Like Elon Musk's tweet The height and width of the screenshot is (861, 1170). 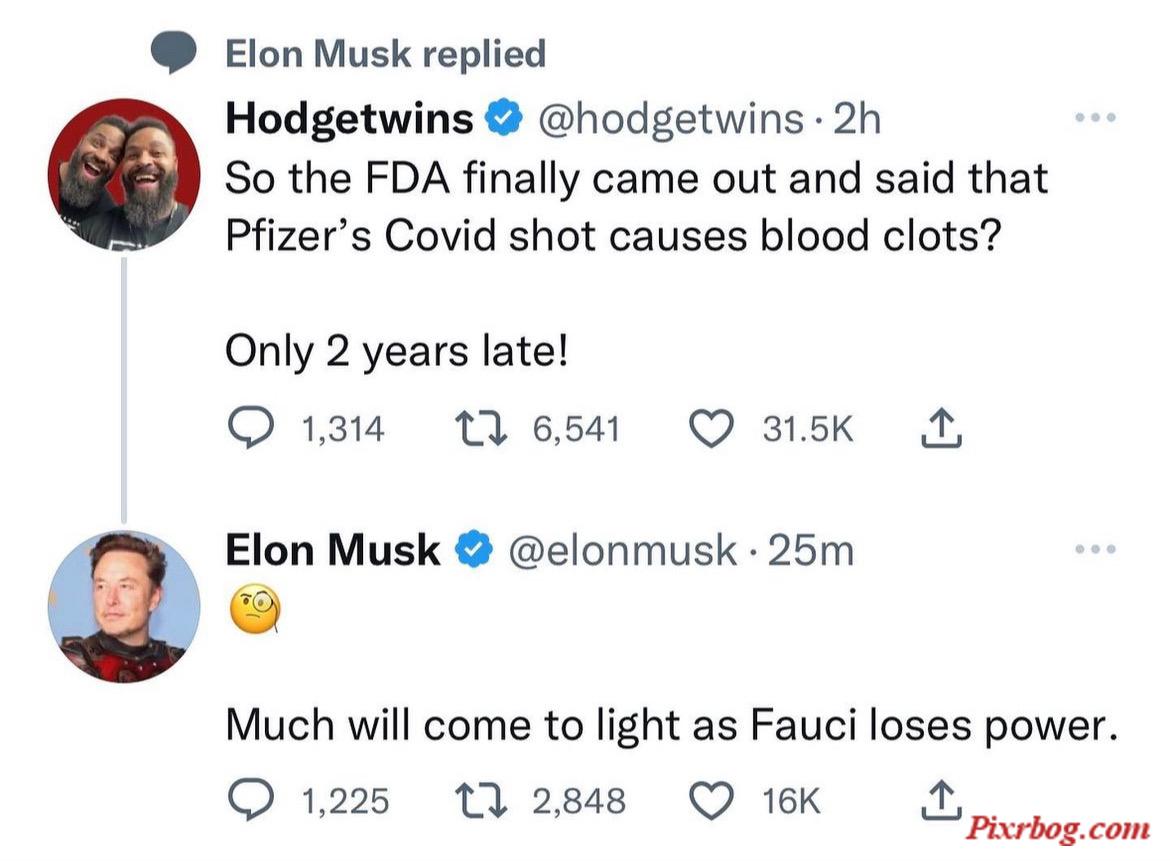711,801
